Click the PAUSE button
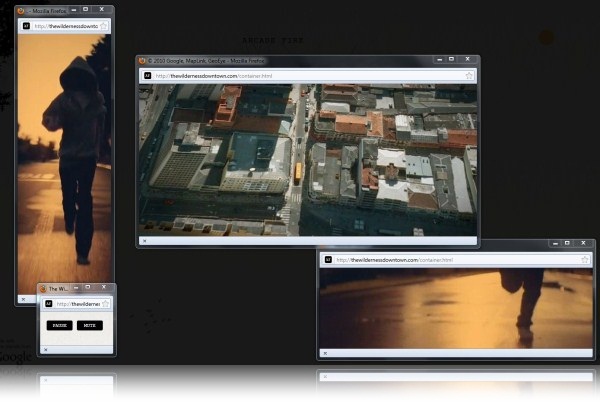The width and height of the screenshot is (600, 402). point(61,325)
